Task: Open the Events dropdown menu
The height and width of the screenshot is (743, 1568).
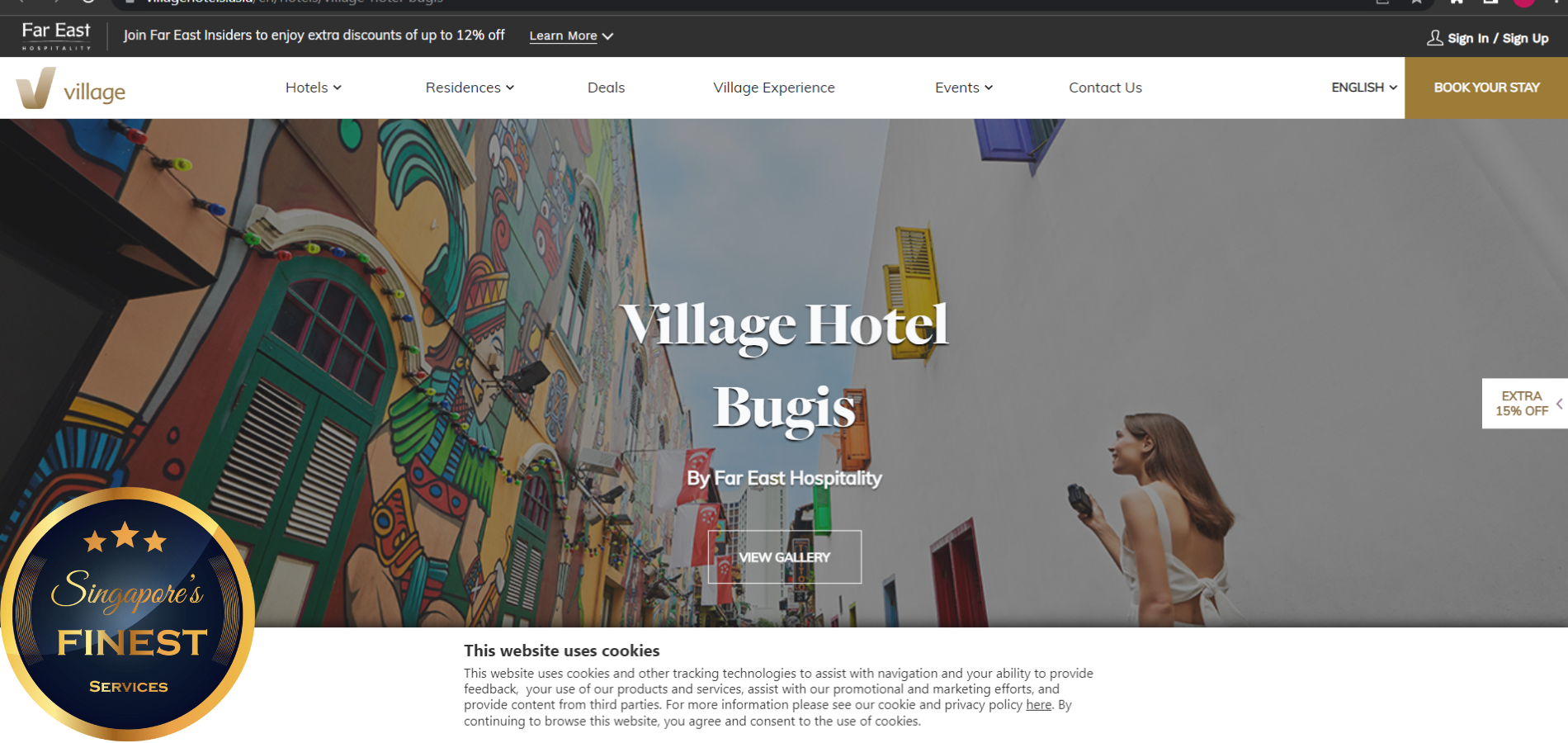Action: click(963, 88)
